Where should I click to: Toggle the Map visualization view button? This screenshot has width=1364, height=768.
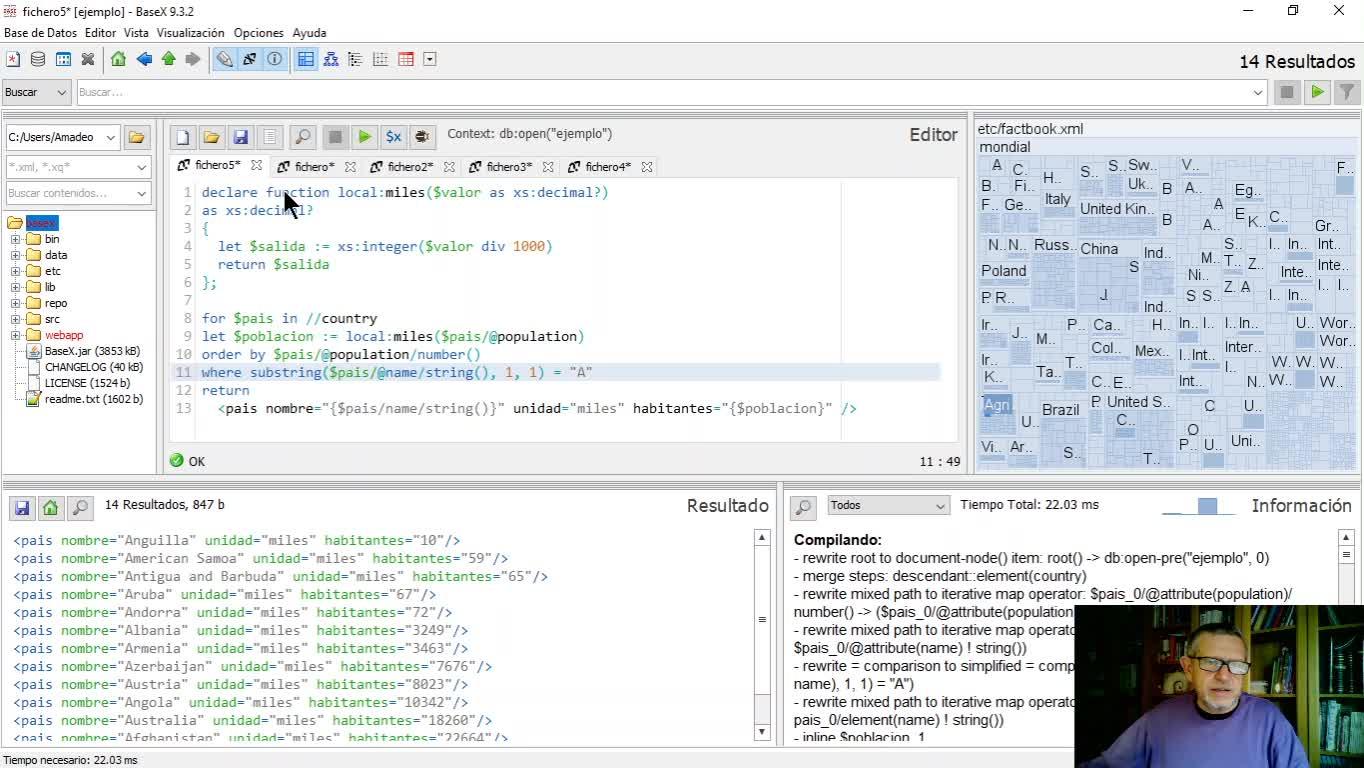(306, 59)
